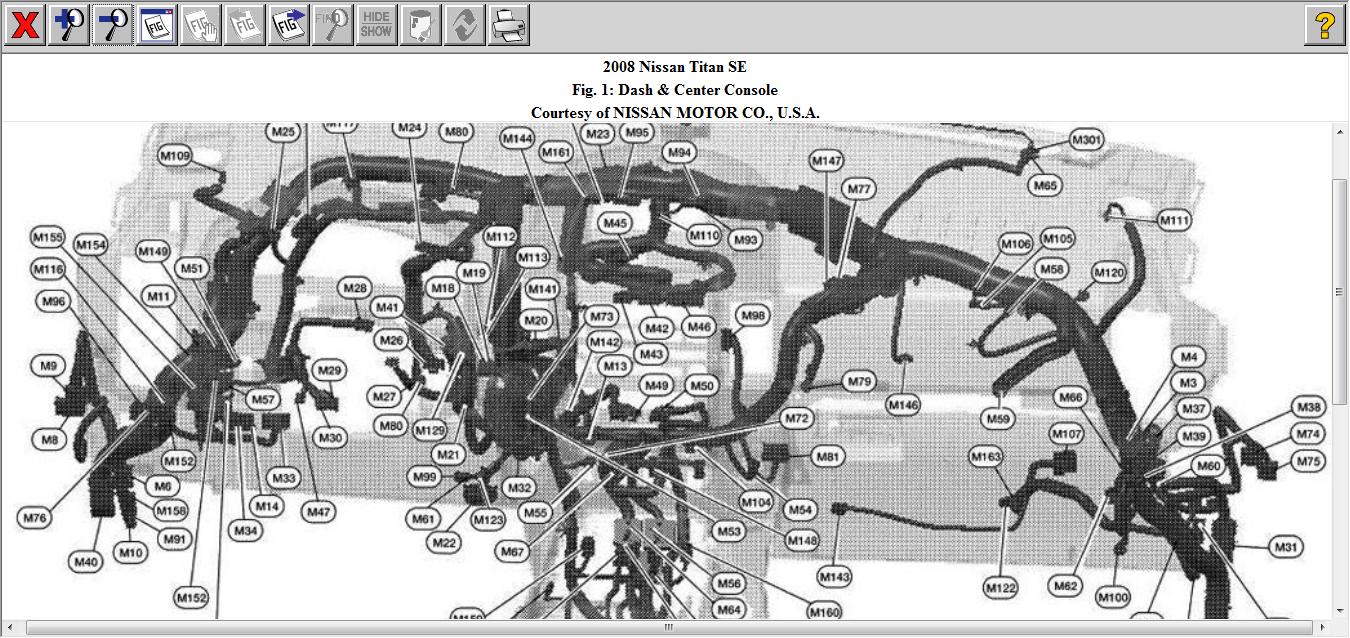The width and height of the screenshot is (1350, 638).
Task: Click connector label M109
Action: [176, 156]
